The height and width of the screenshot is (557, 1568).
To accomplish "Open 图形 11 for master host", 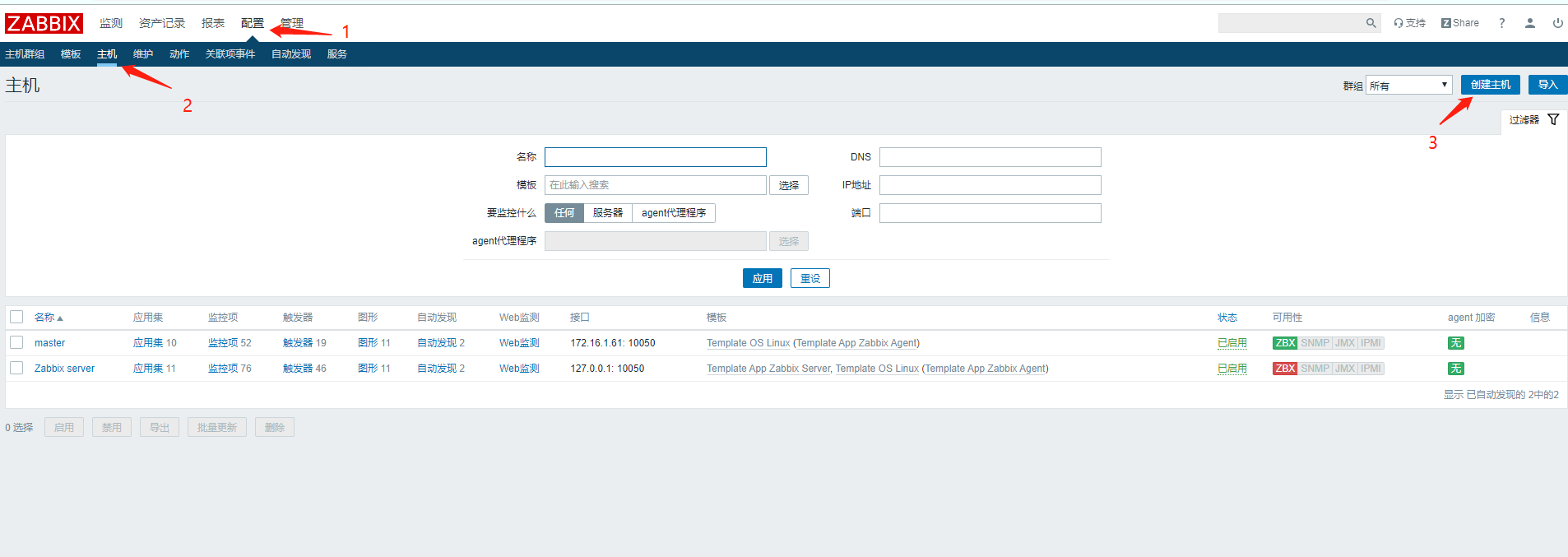I will click(x=368, y=343).
